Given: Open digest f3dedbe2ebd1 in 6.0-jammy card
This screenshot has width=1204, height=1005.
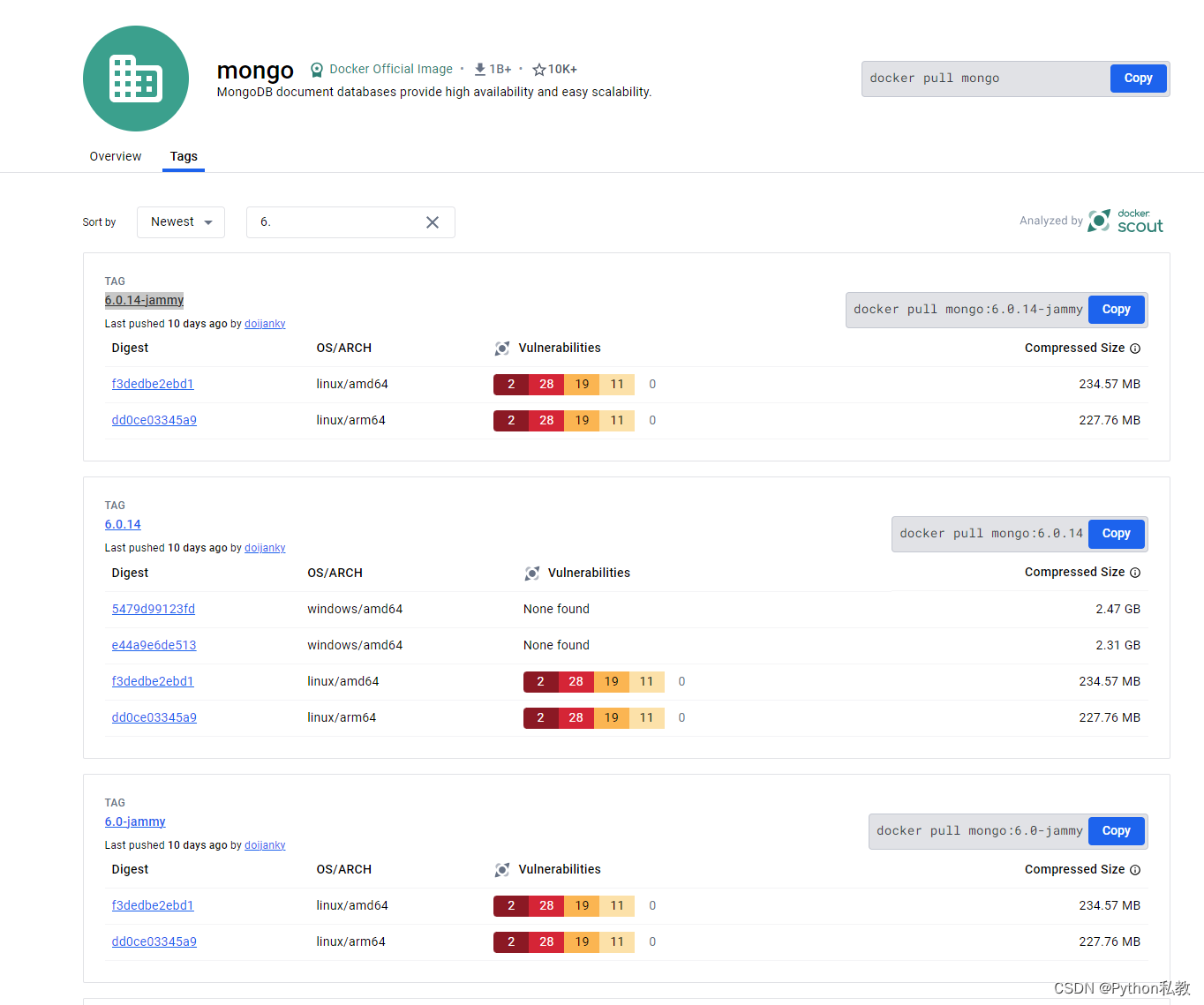Looking at the screenshot, I should point(153,905).
